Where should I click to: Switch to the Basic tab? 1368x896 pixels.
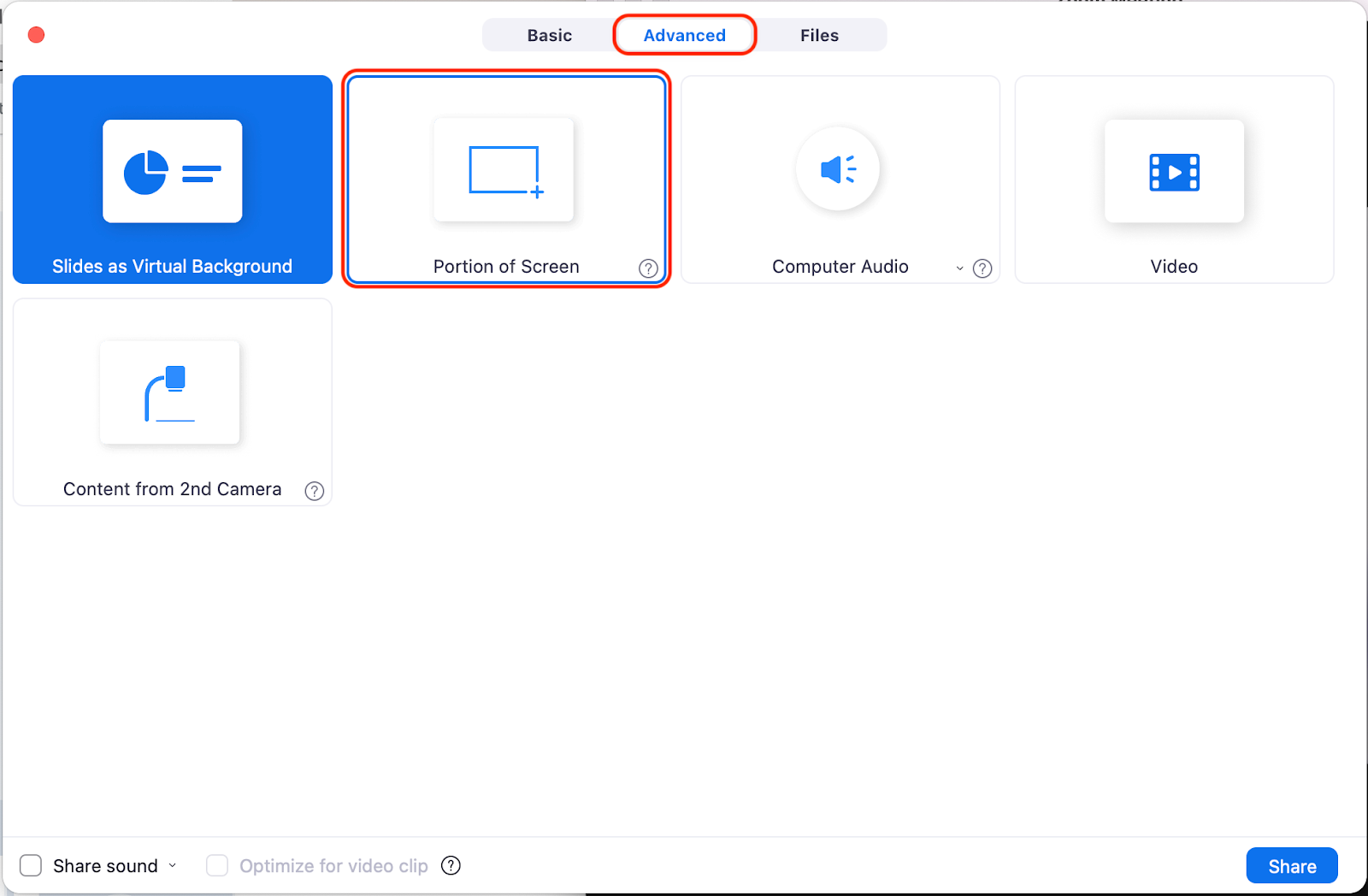click(550, 35)
